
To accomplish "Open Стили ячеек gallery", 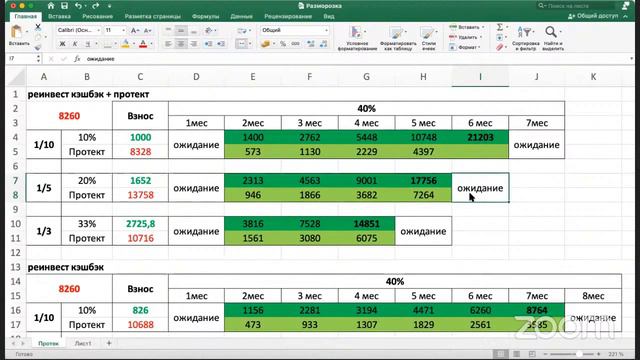I will (x=428, y=38).
